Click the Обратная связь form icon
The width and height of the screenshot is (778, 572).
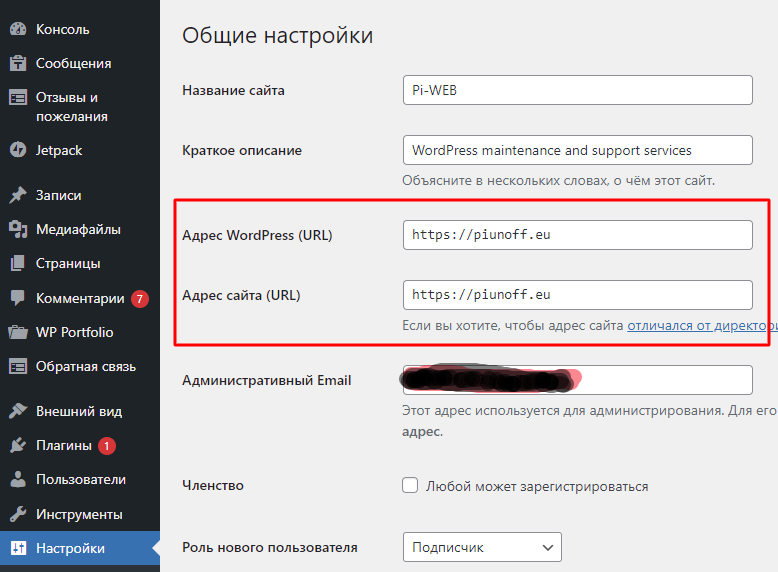(18, 367)
